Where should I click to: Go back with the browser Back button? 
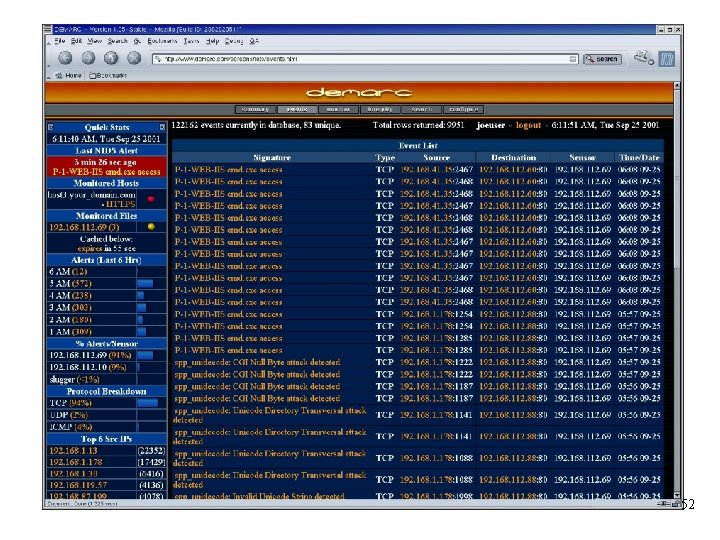point(65,58)
